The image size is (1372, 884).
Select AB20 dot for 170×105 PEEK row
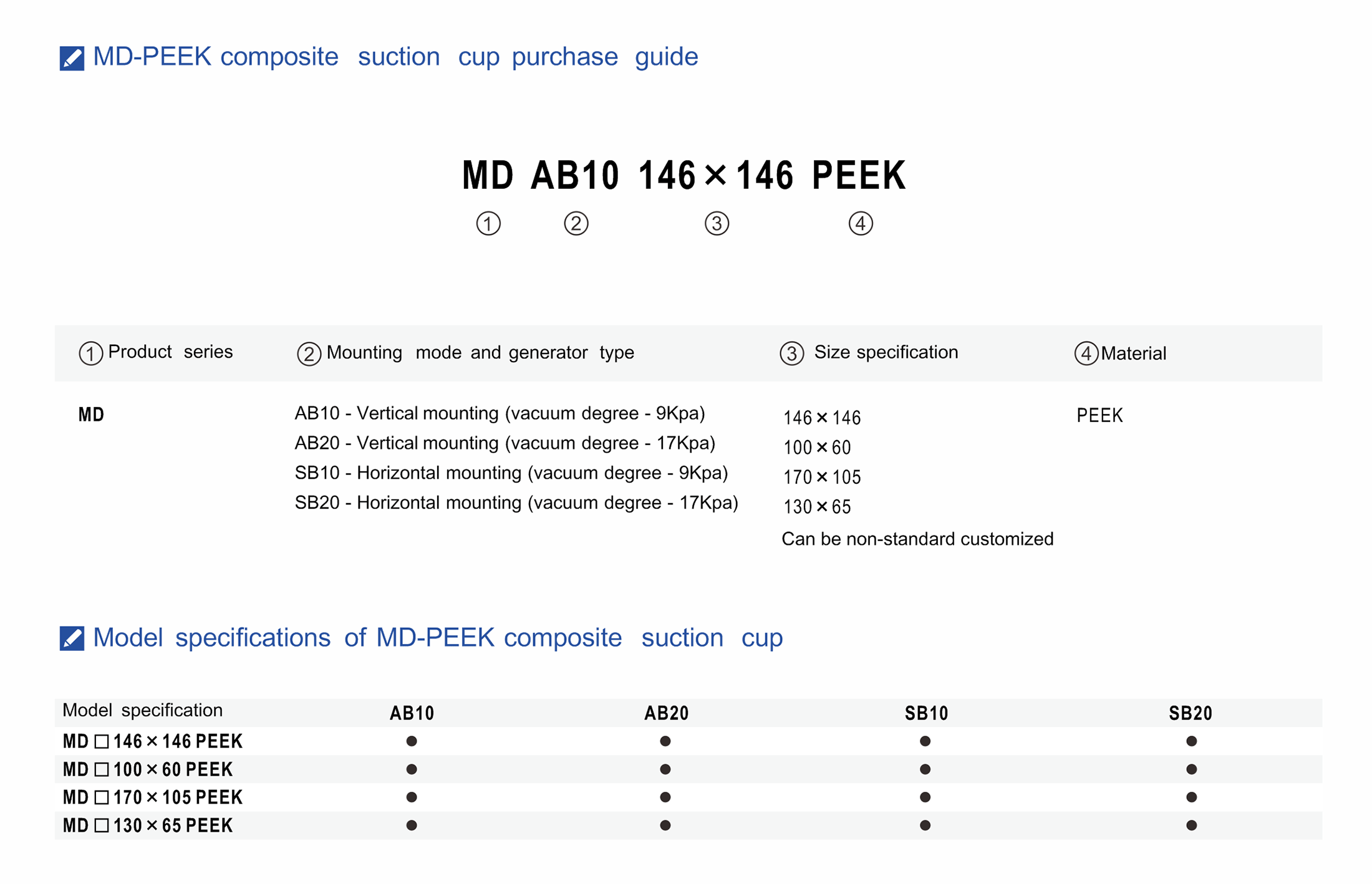pyautogui.click(x=665, y=797)
